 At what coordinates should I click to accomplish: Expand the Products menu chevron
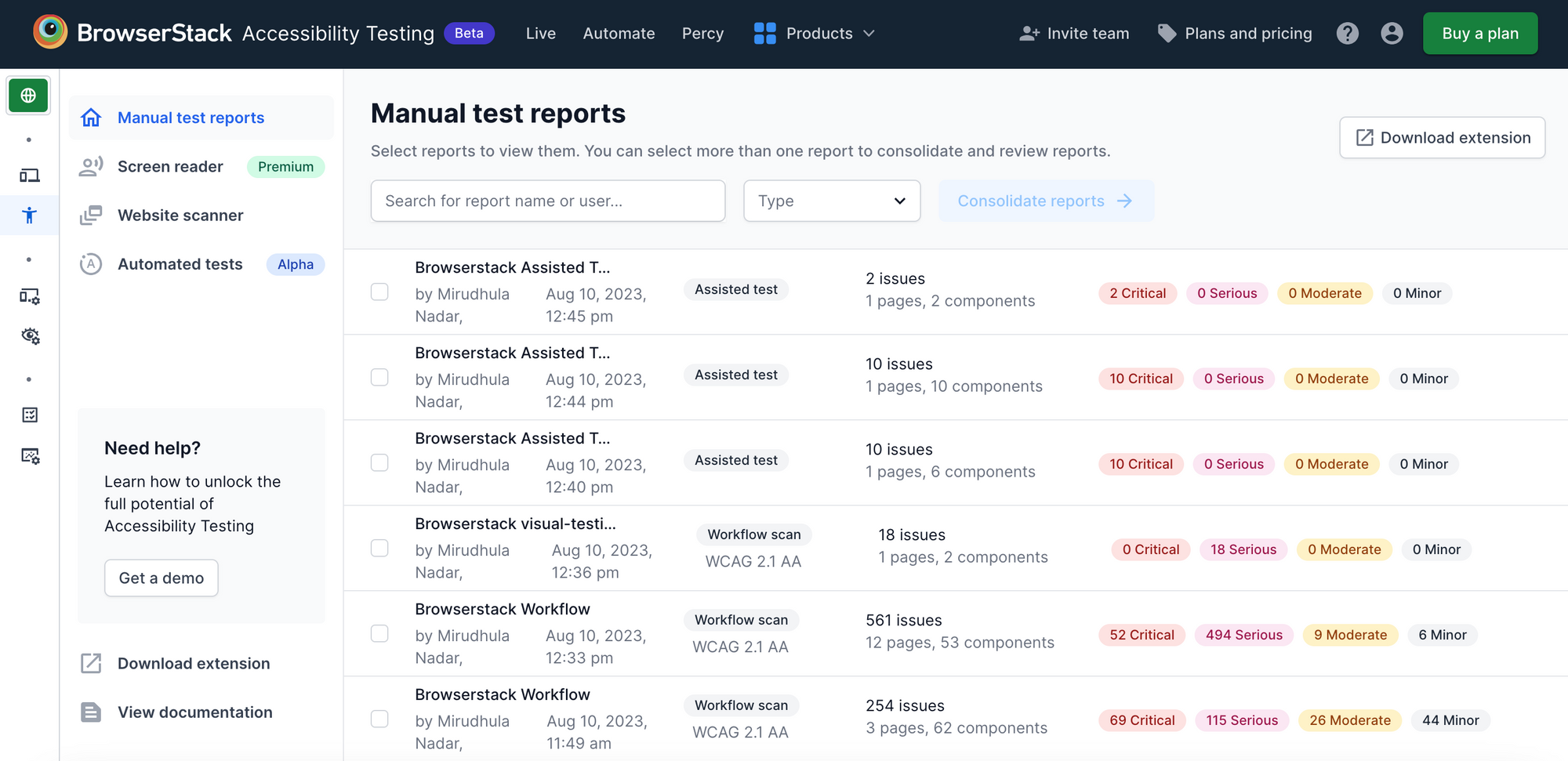(870, 33)
